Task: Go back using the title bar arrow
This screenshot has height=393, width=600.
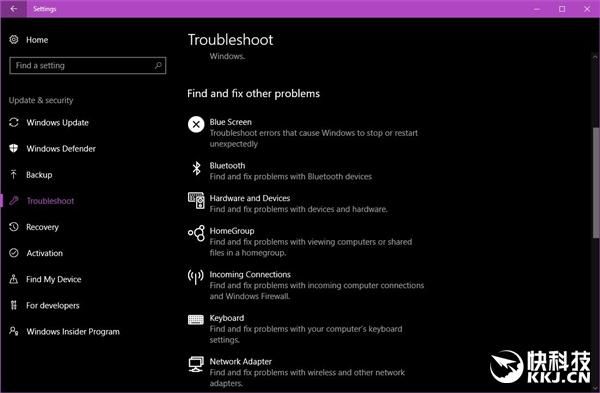Action: (x=13, y=8)
